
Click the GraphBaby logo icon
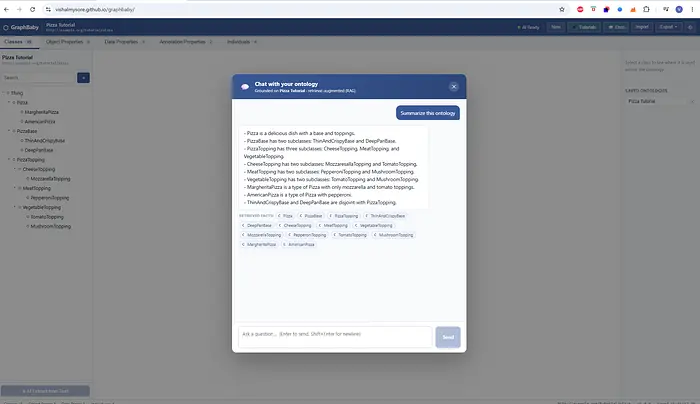(6, 27)
